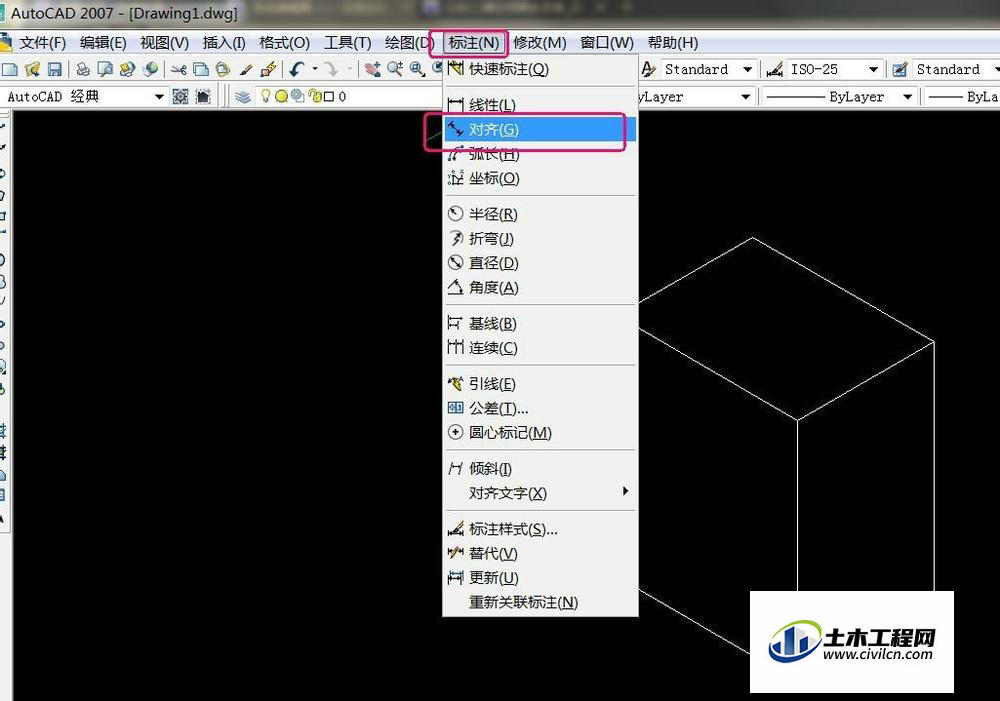This screenshot has width=1000, height=701.
Task: Click the Text Style icon
Action: tap(648, 69)
